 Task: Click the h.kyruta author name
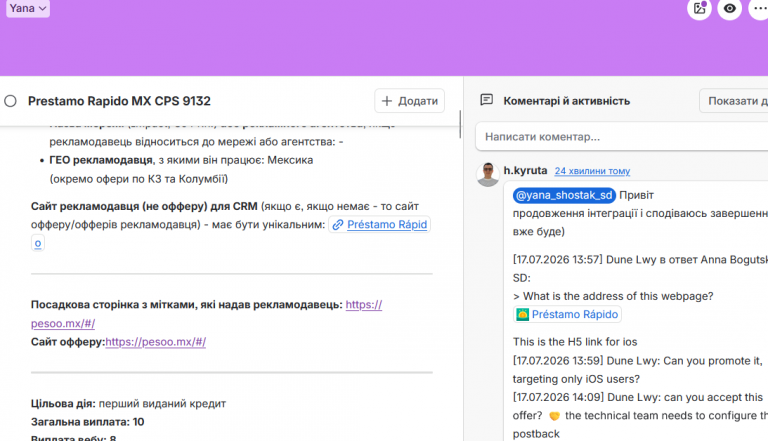(525, 171)
